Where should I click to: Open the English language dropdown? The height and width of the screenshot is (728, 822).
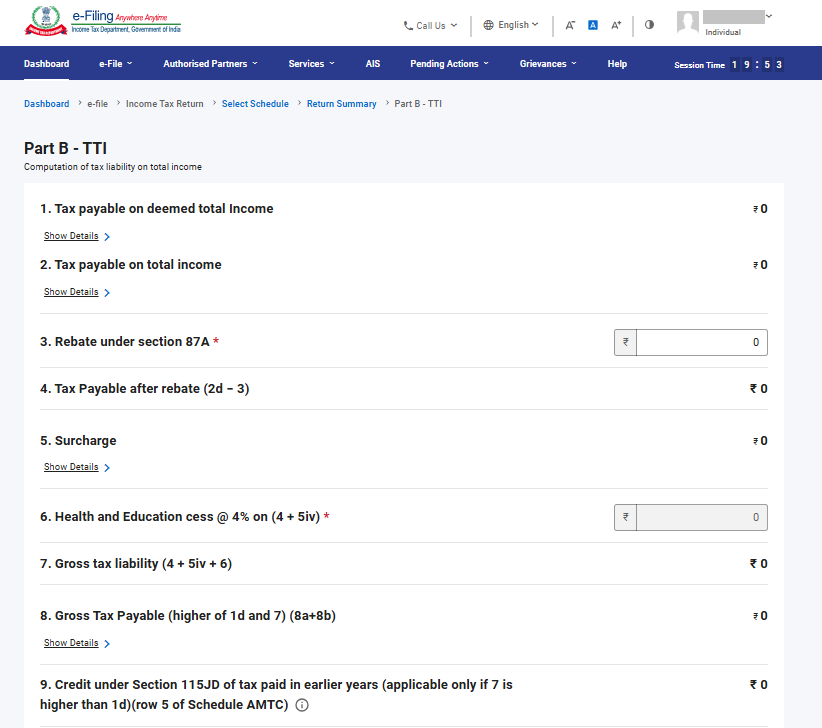point(511,25)
